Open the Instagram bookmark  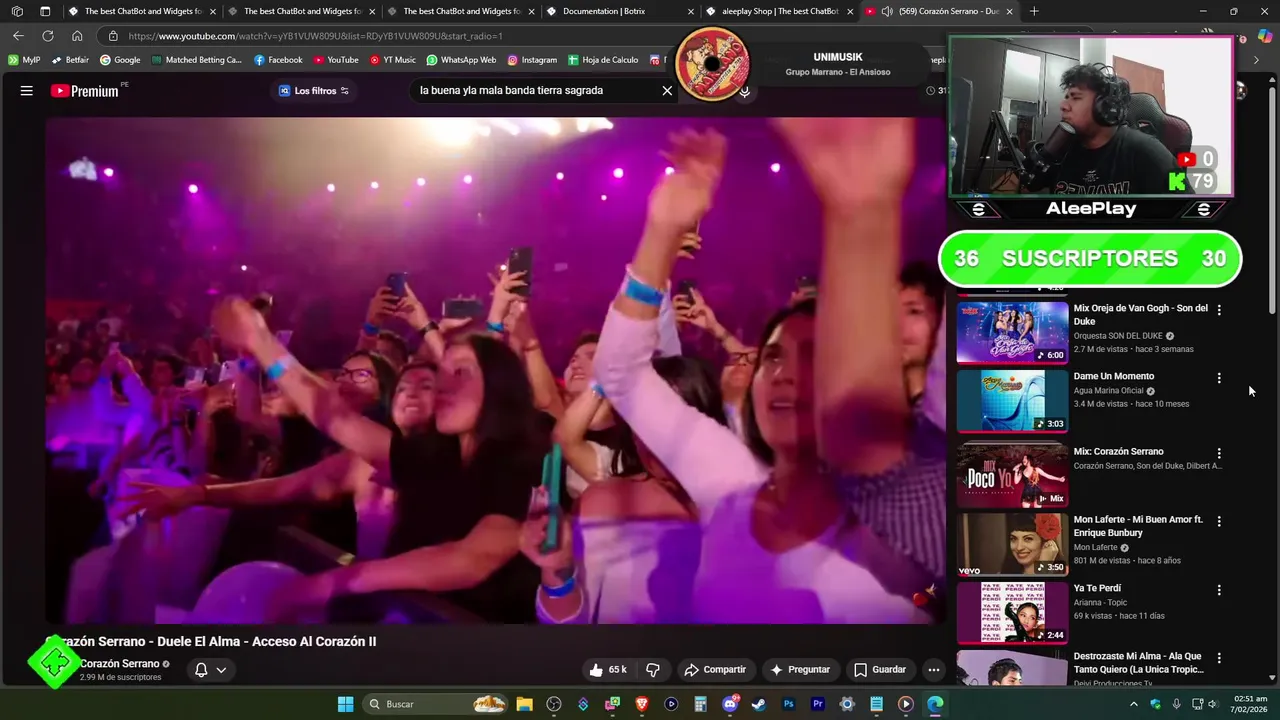[532, 60]
